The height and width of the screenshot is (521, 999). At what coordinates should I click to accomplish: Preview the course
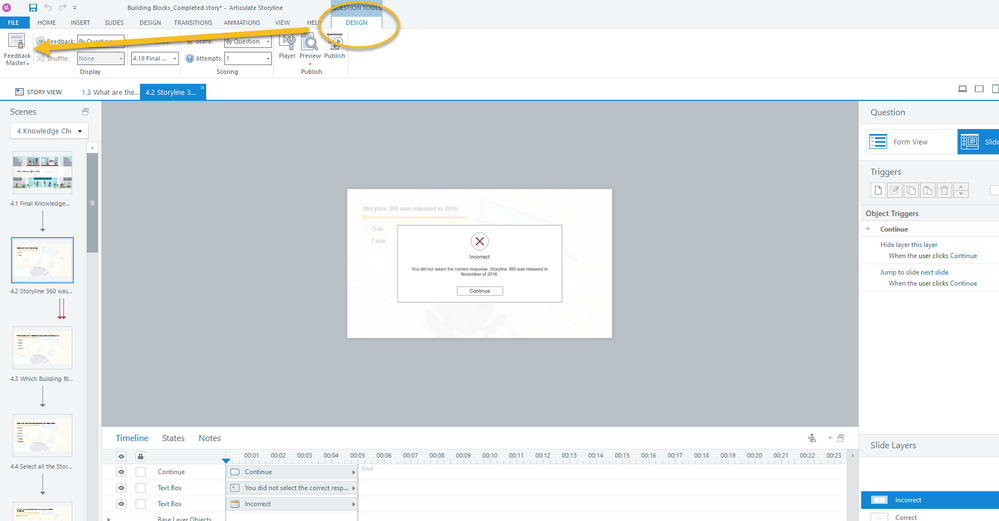(310, 50)
